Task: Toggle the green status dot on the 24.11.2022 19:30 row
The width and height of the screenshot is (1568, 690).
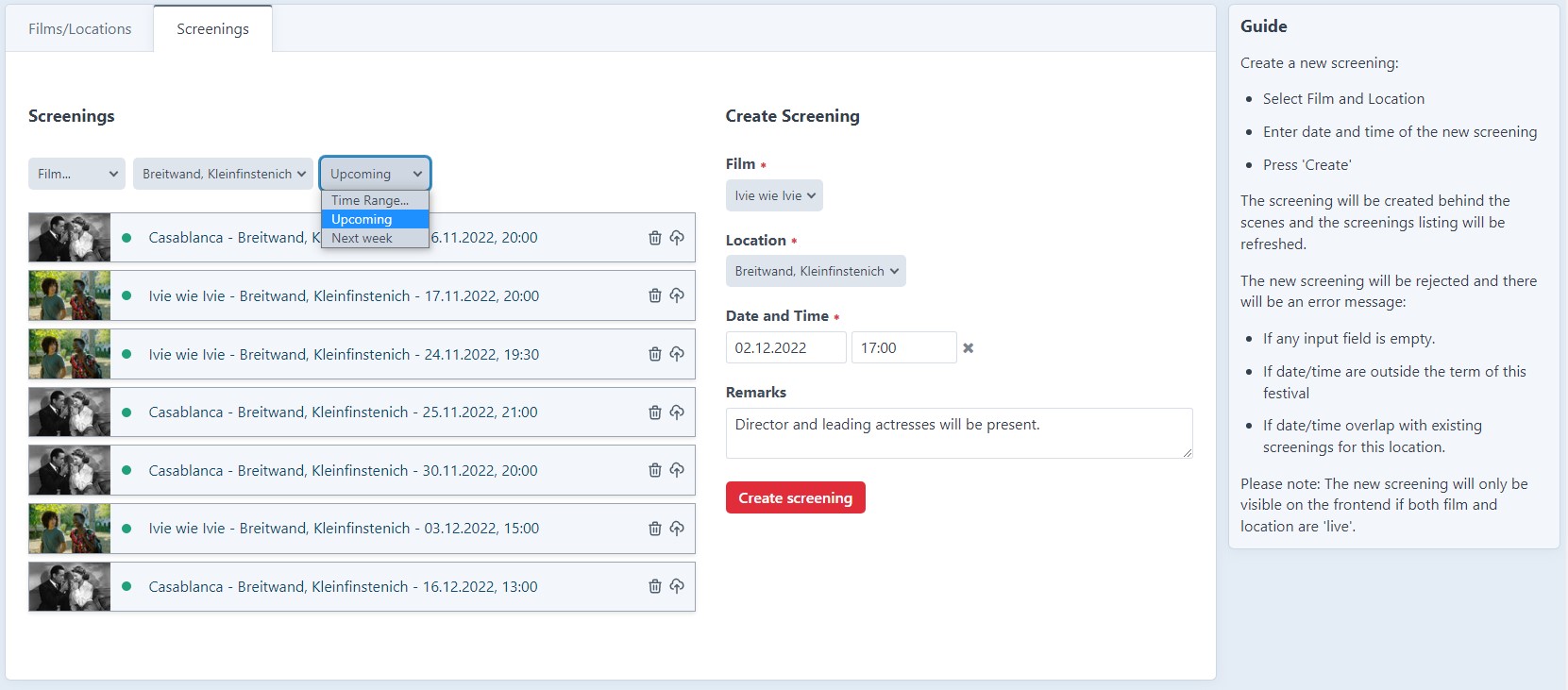Action: [x=126, y=354]
